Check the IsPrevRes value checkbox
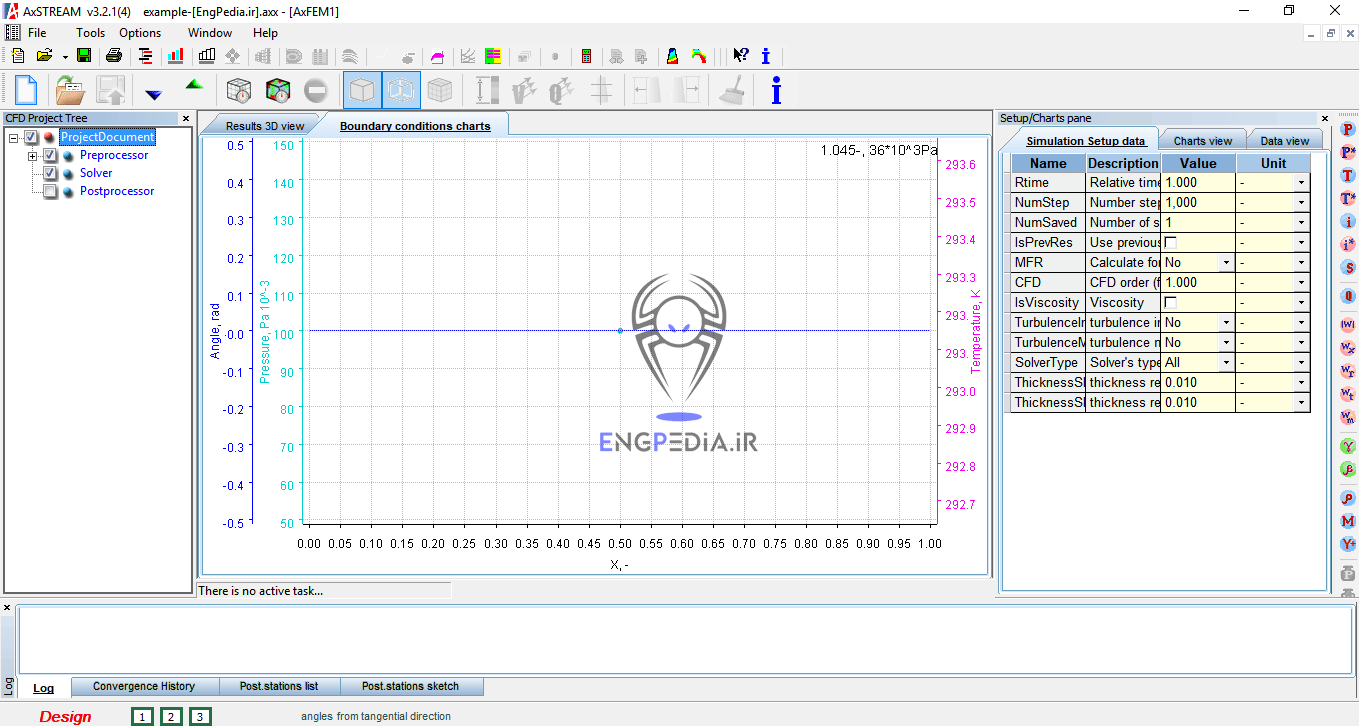The image size is (1359, 726). (1171, 242)
